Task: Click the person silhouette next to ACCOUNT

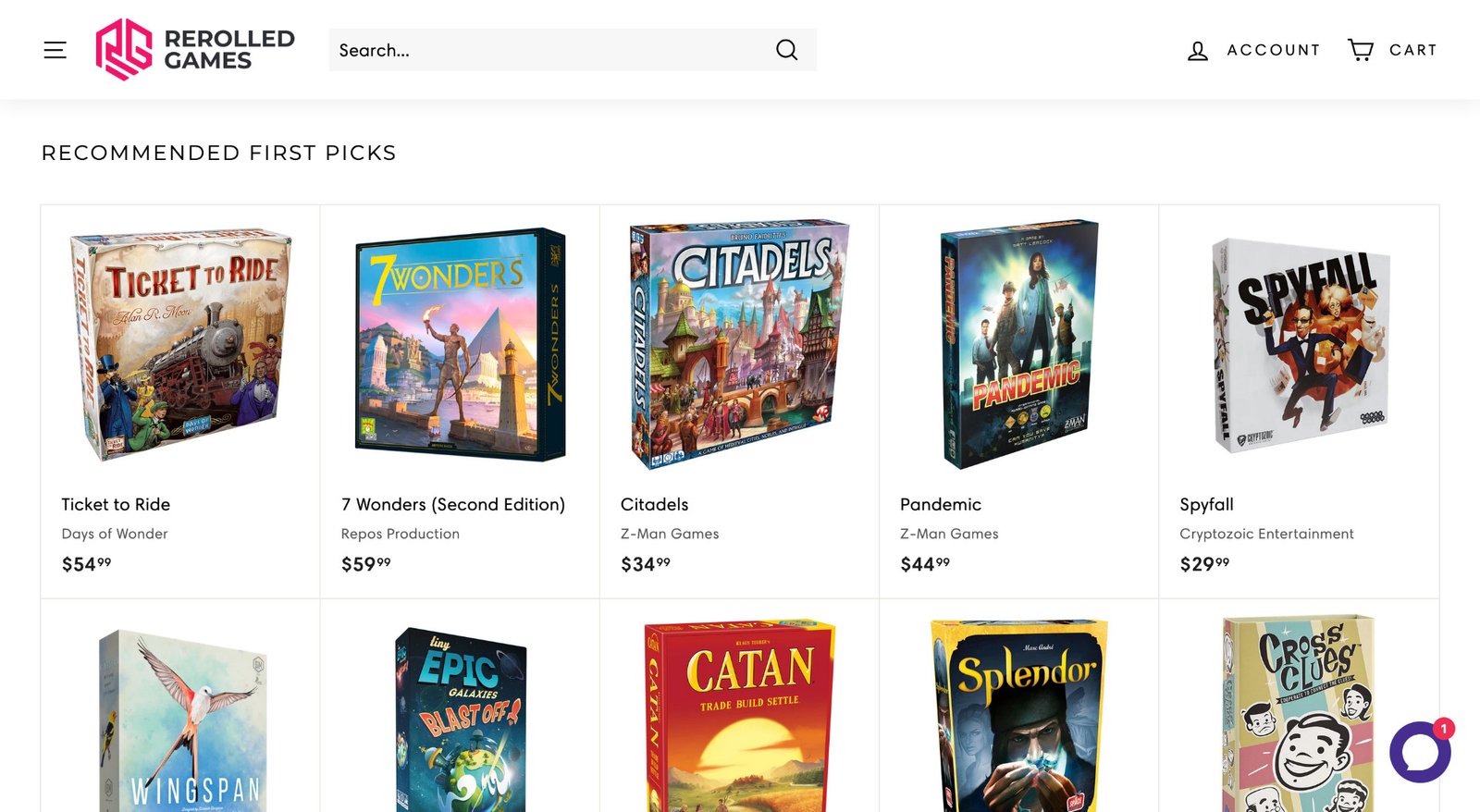Action: (x=1197, y=50)
